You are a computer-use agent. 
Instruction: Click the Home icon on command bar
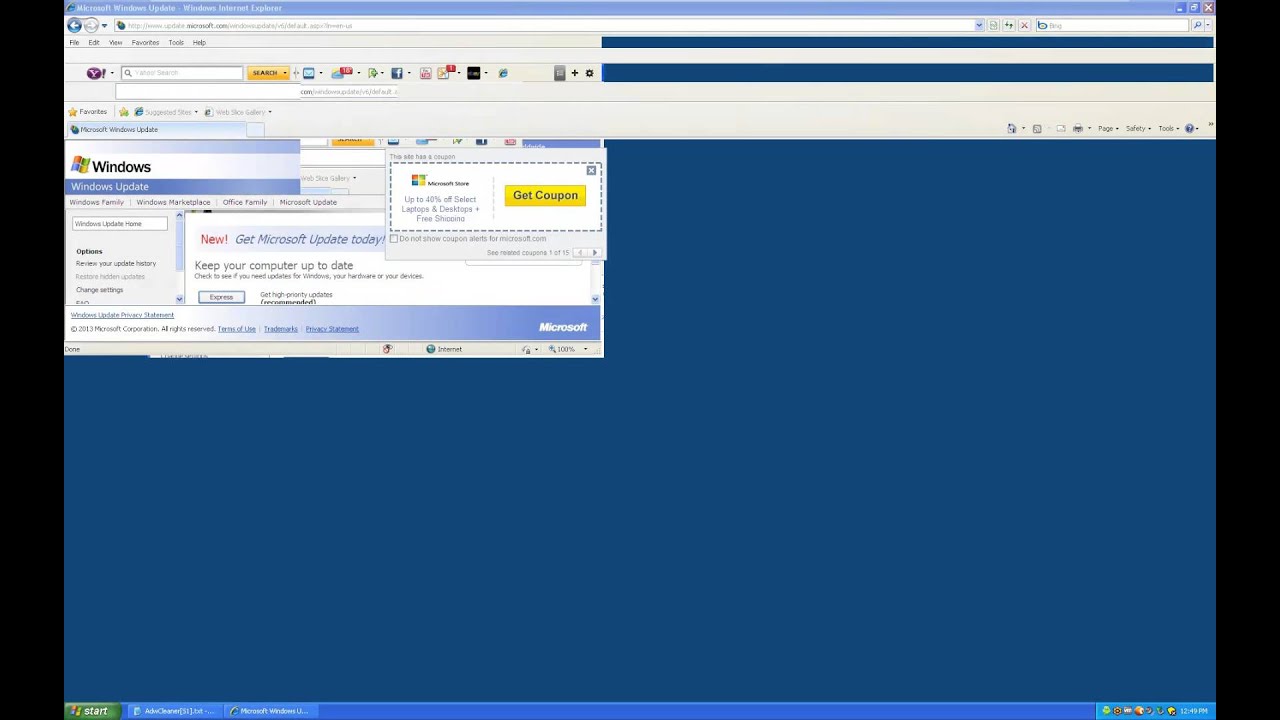1012,128
